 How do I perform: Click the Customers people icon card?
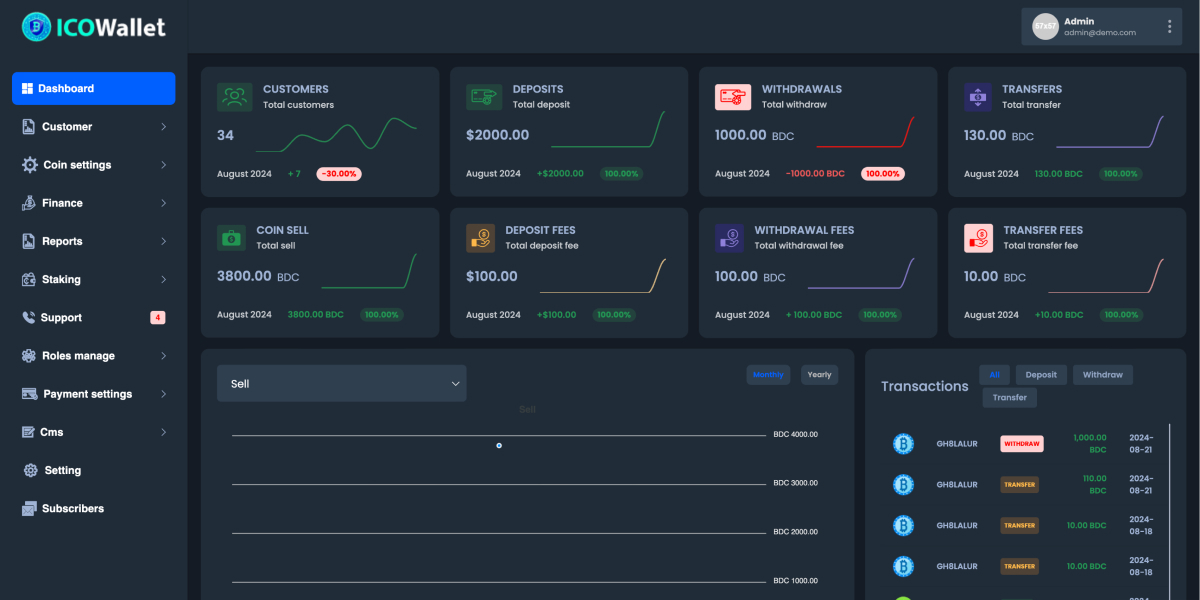(233, 96)
